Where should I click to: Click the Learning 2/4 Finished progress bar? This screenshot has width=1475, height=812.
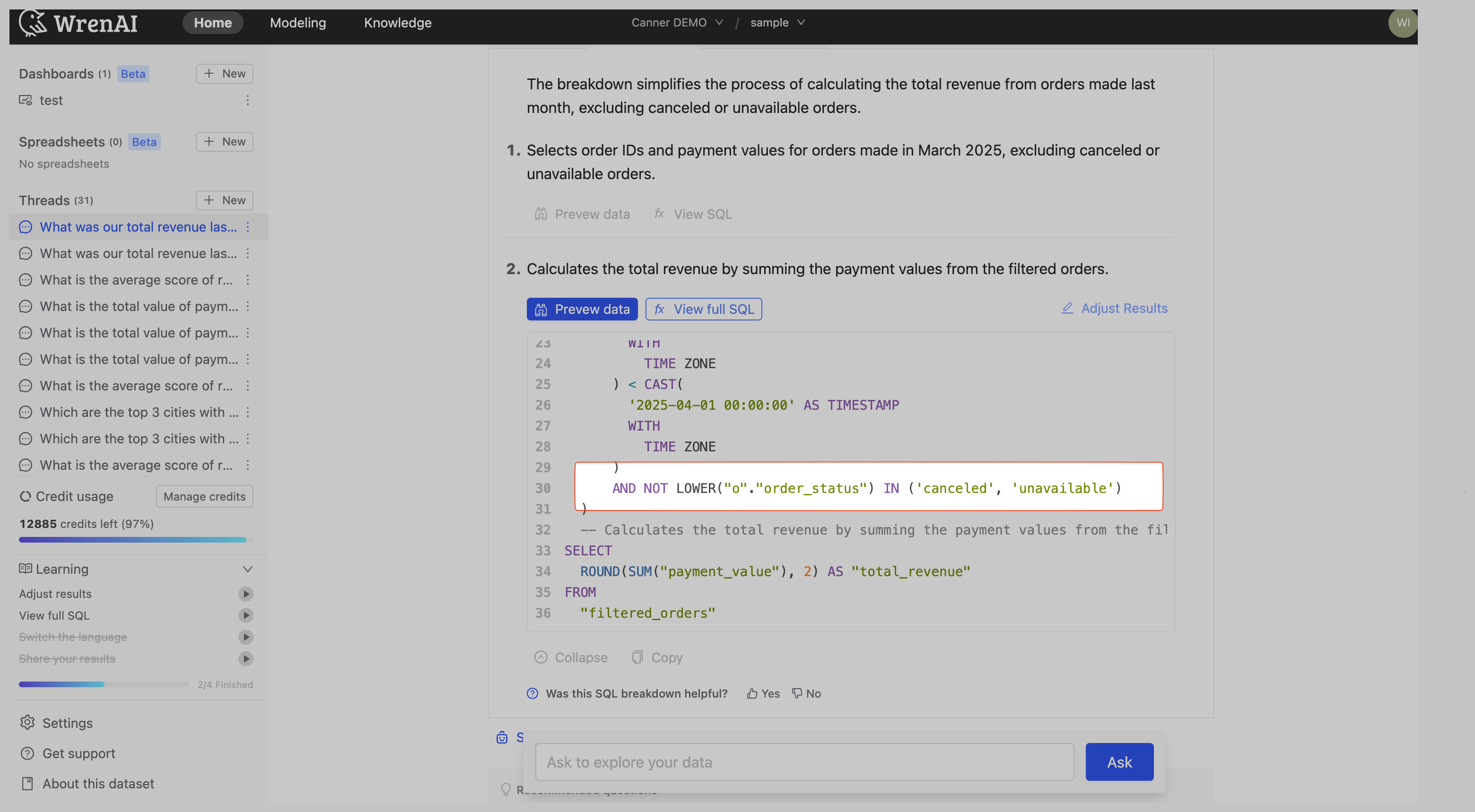[x=104, y=684]
